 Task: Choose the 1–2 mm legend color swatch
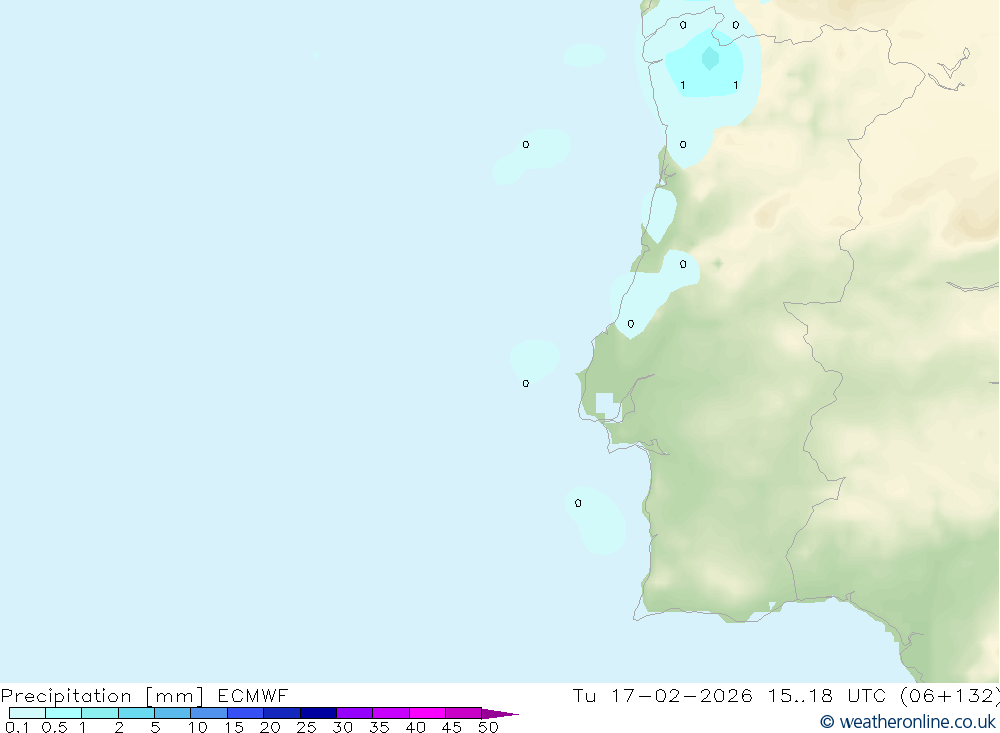[x=100, y=713]
